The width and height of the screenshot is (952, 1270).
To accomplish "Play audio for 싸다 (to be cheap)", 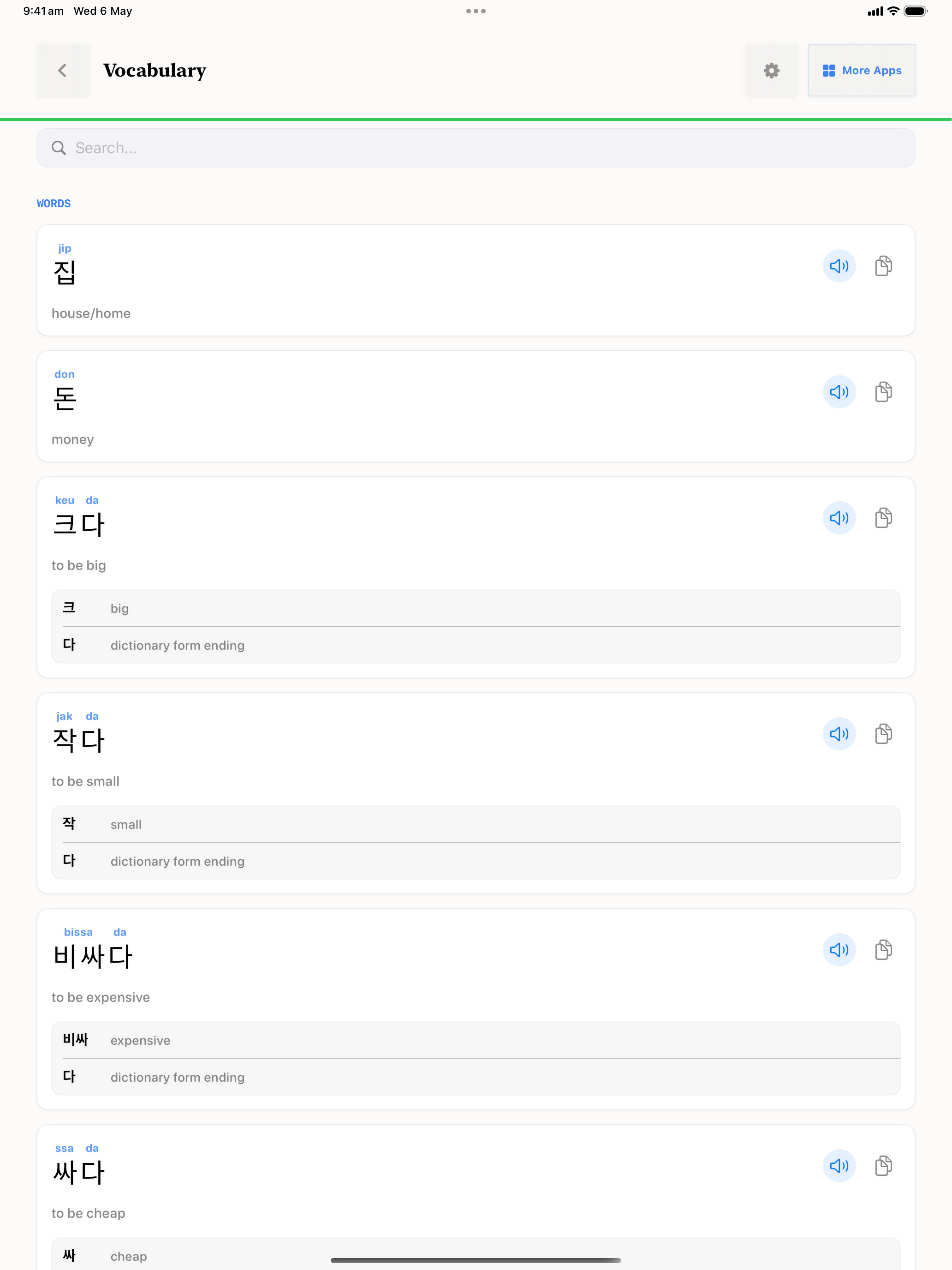I will 839,1166.
